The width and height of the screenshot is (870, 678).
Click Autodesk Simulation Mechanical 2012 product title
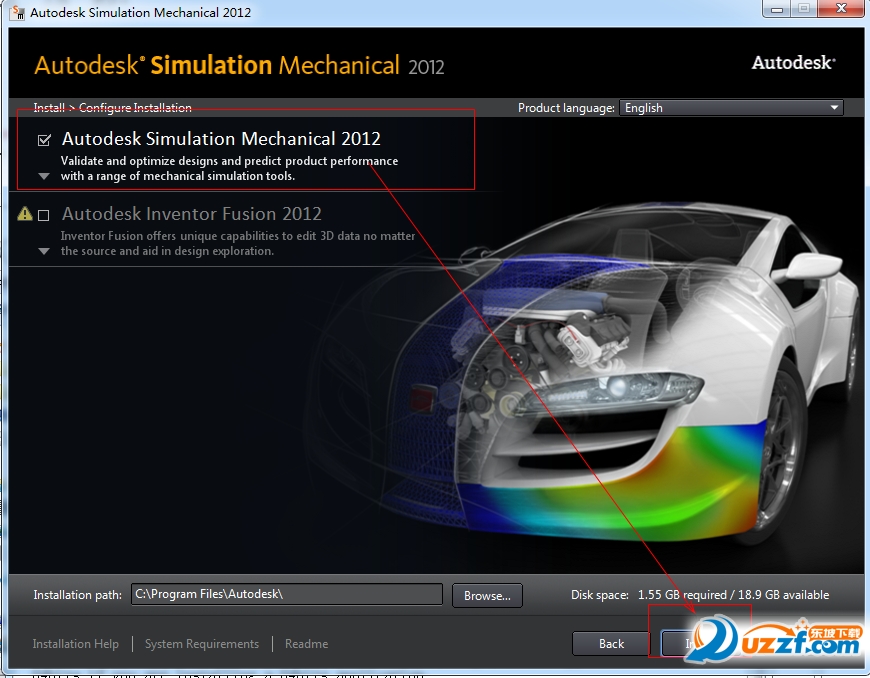tap(221, 139)
